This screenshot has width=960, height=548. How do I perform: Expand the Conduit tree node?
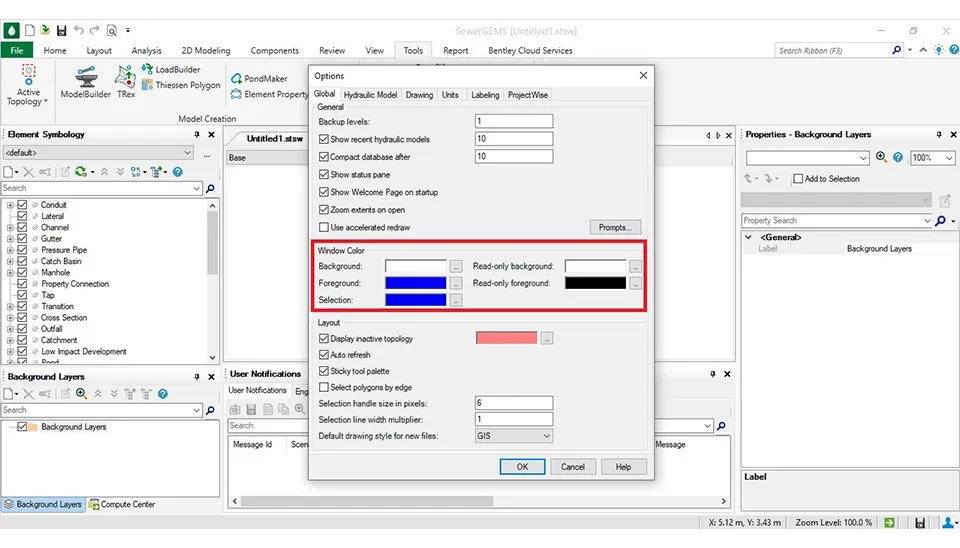point(10,205)
